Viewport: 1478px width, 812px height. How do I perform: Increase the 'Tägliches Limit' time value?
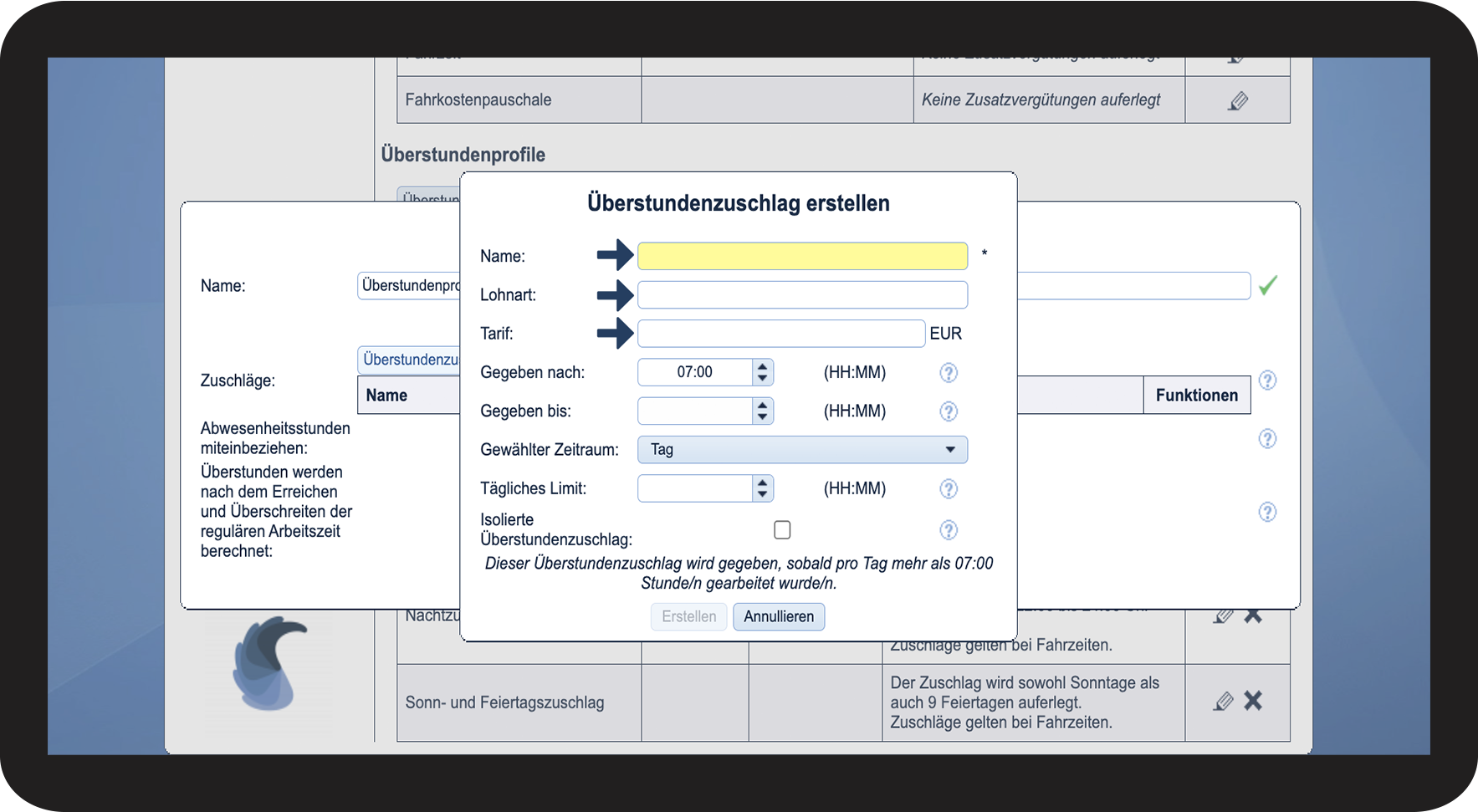coord(762,483)
